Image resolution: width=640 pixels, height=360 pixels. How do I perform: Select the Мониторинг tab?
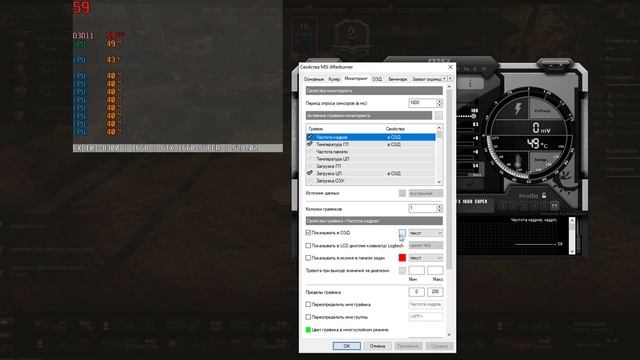356,78
